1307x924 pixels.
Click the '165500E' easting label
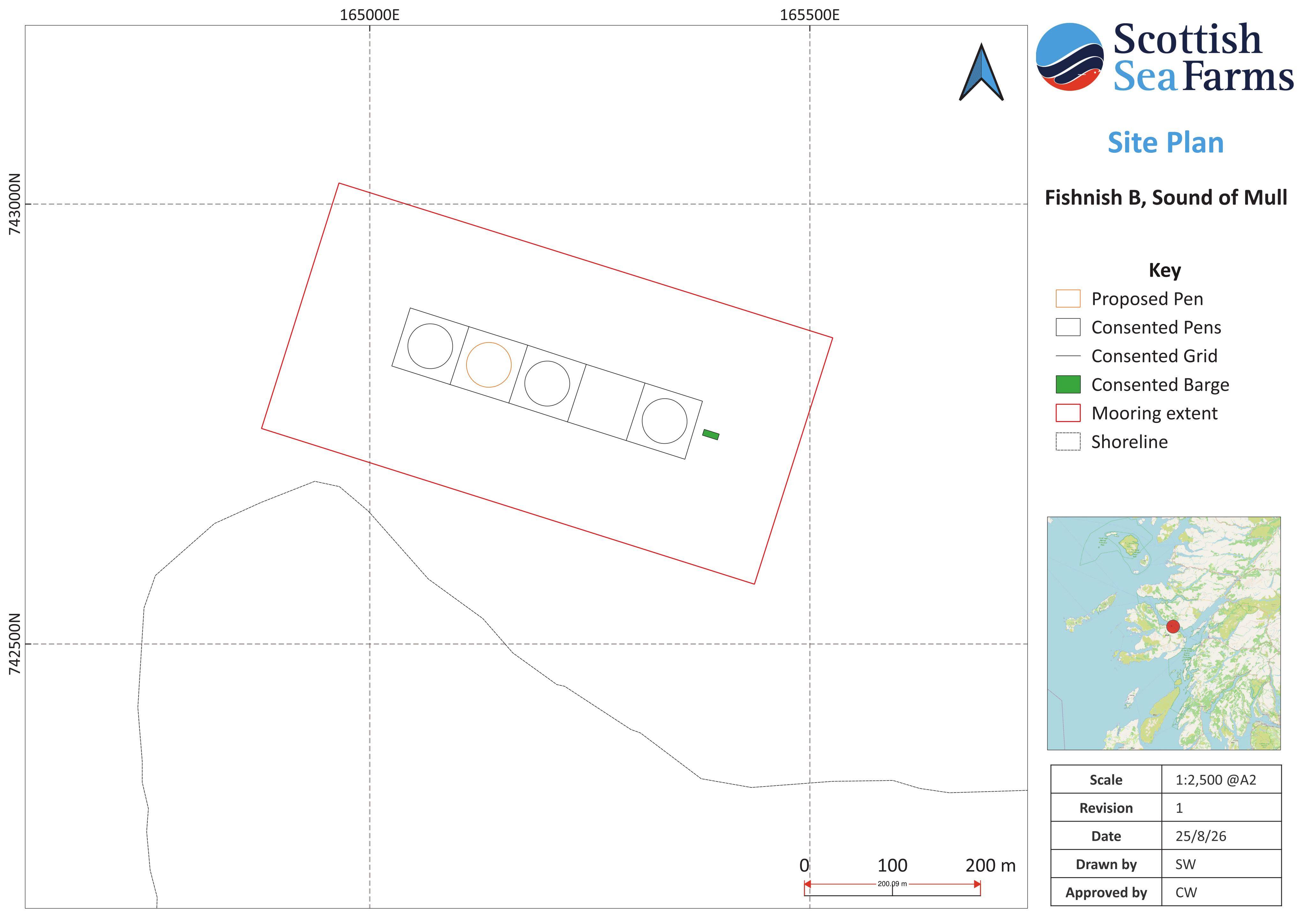810,15
